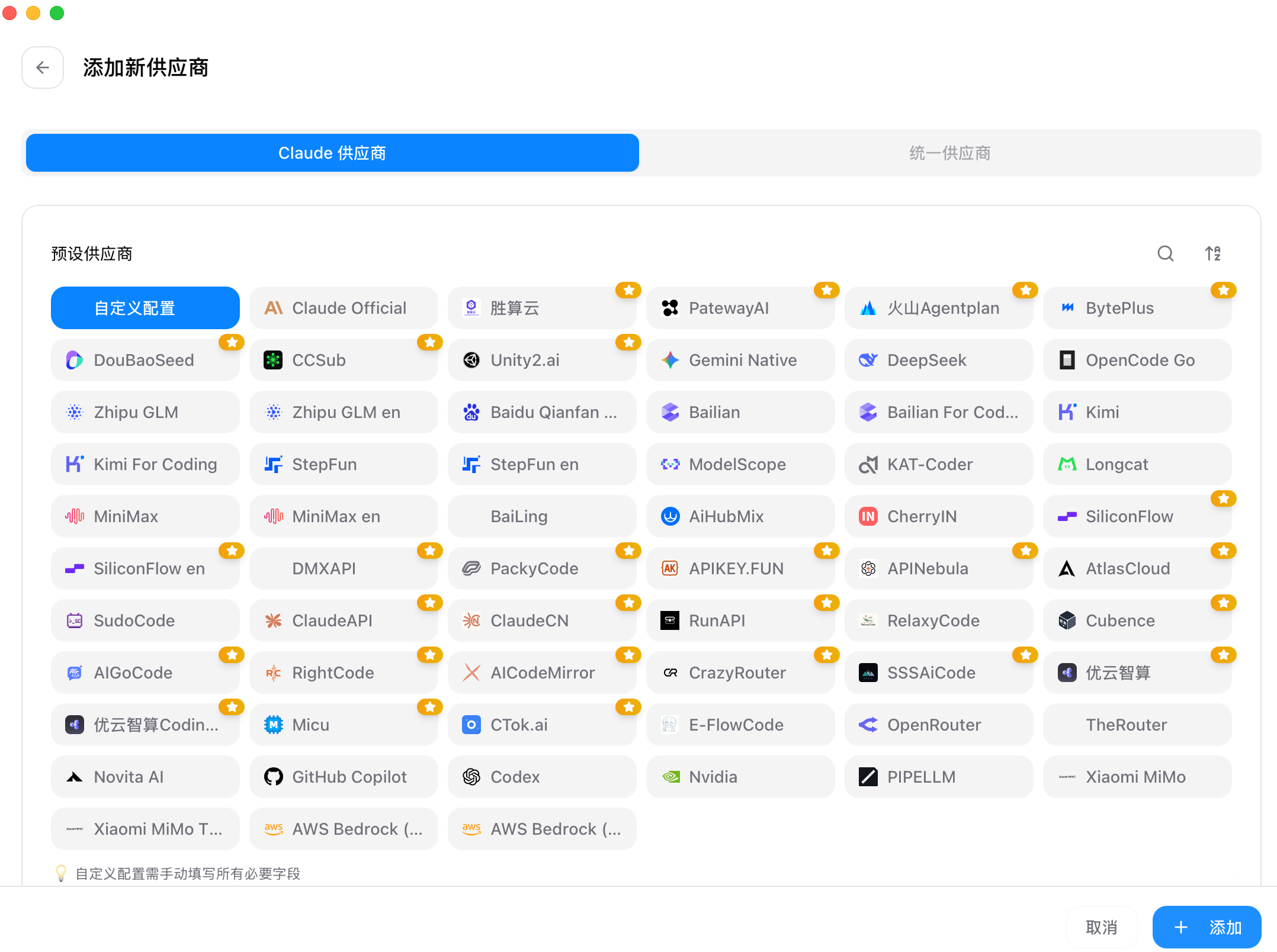The width and height of the screenshot is (1277, 952).
Task: Click the green fullscreen window button
Action: (57, 12)
